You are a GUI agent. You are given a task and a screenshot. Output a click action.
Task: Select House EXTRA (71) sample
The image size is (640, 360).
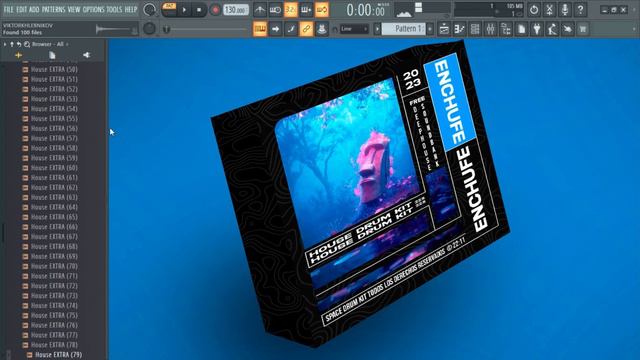[x=54, y=276]
